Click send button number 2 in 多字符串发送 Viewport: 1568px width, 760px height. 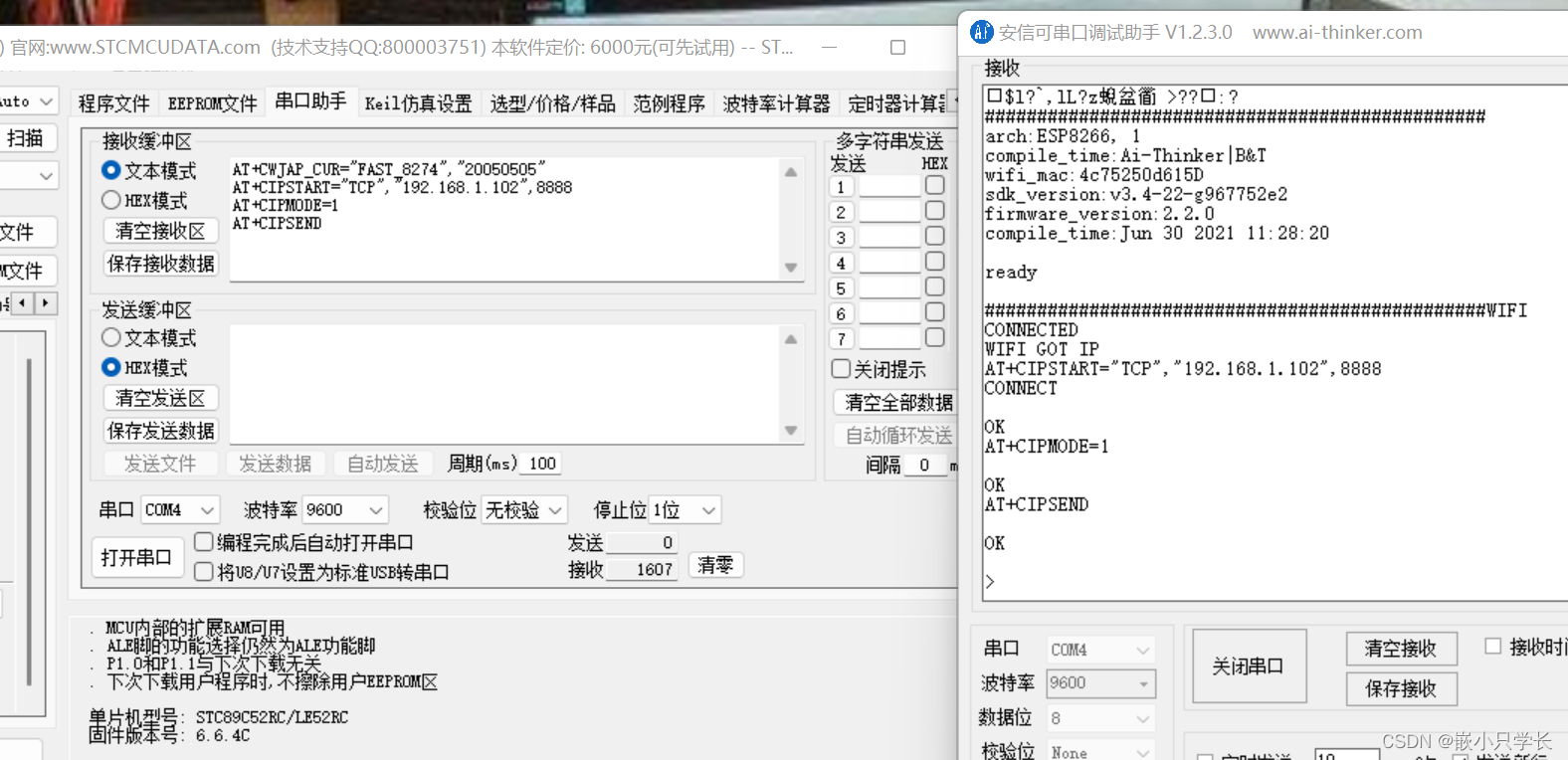pos(841,212)
